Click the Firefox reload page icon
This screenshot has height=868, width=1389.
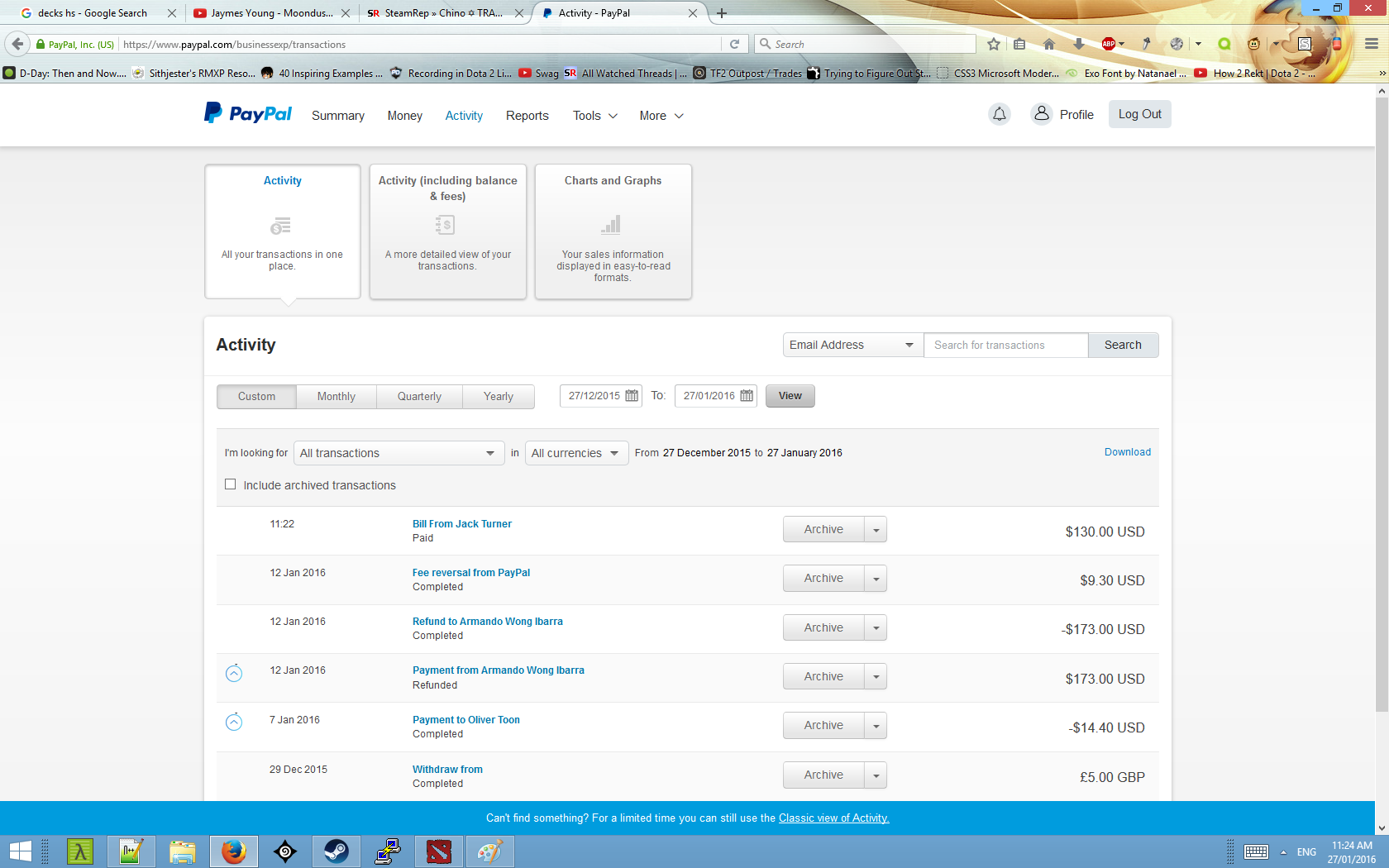734,44
